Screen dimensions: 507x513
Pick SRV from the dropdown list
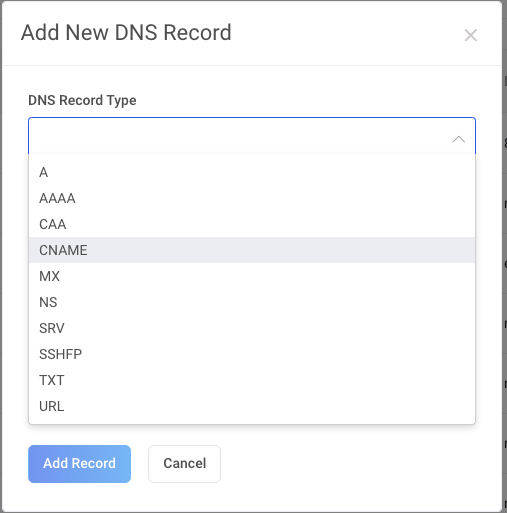252,328
